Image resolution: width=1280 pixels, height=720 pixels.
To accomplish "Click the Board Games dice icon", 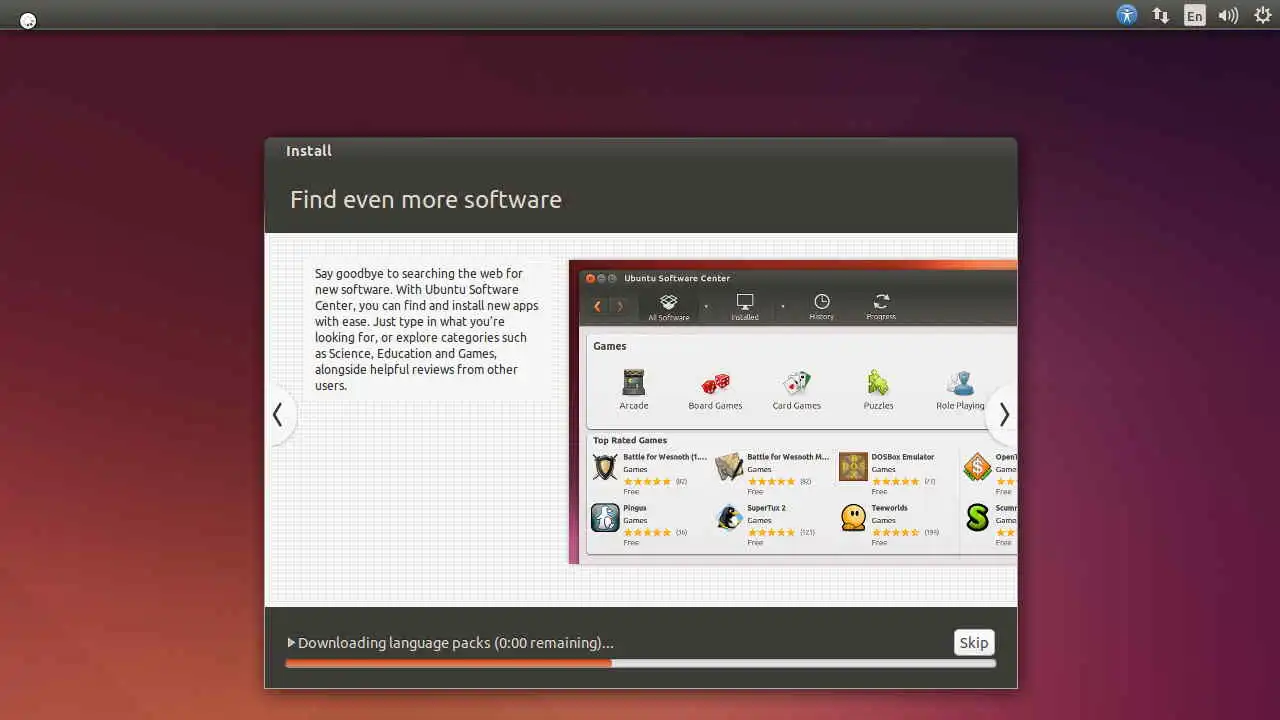I will click(x=715, y=383).
